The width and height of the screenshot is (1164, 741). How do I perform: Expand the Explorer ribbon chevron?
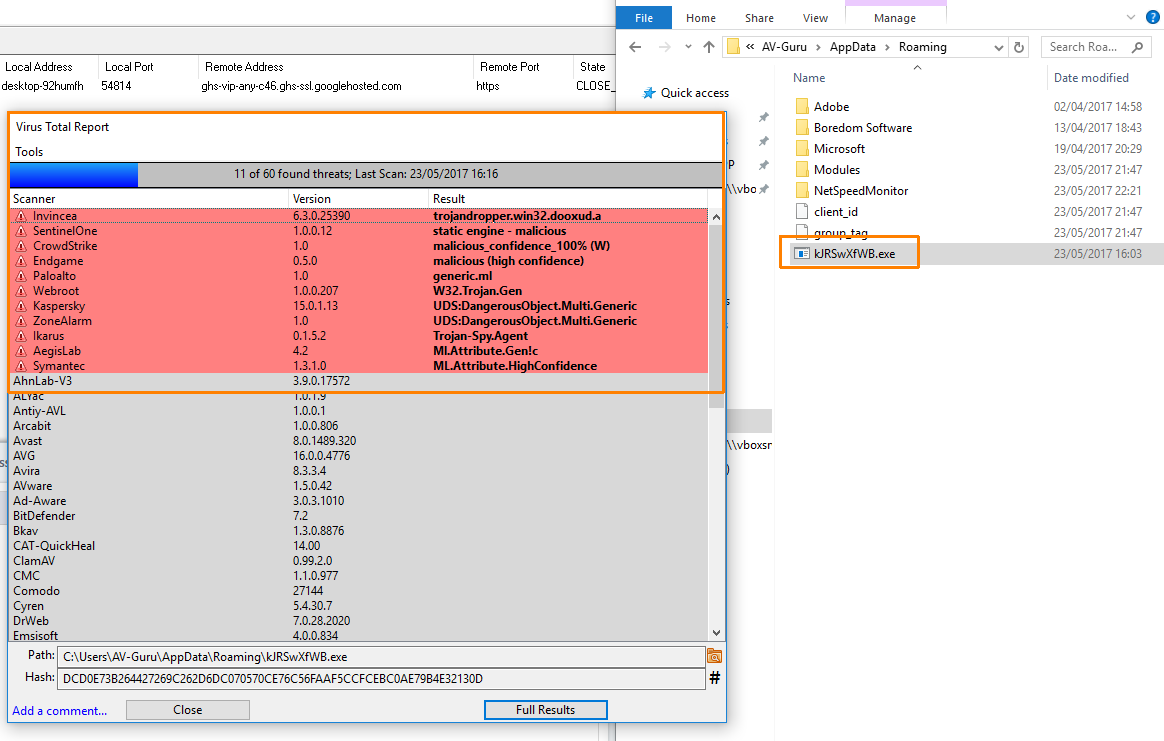pos(1129,18)
